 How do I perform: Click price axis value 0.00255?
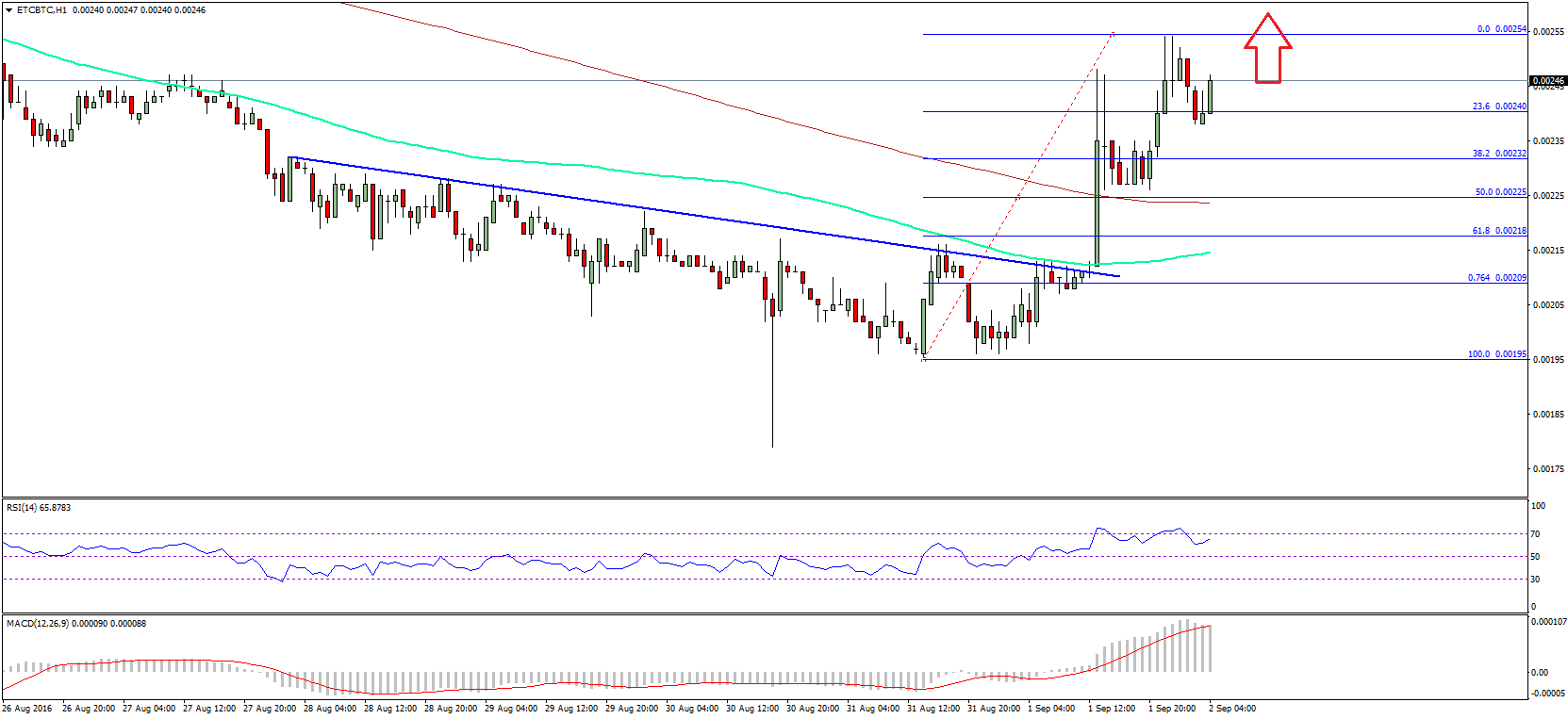(x=1549, y=32)
